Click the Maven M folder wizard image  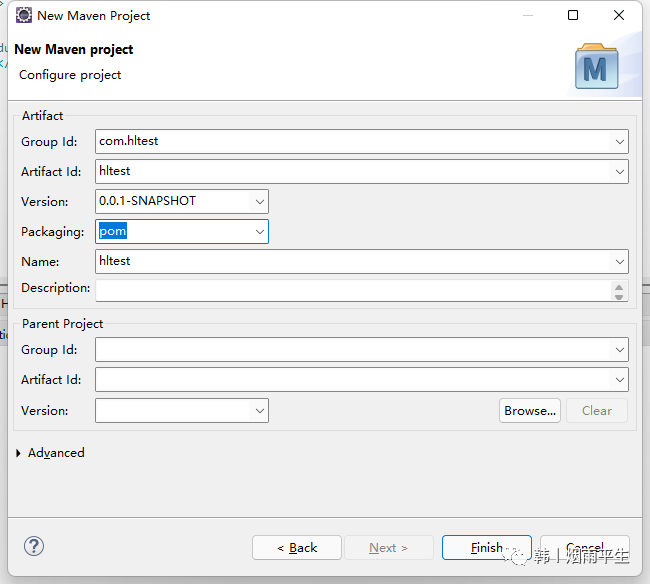tap(597, 66)
